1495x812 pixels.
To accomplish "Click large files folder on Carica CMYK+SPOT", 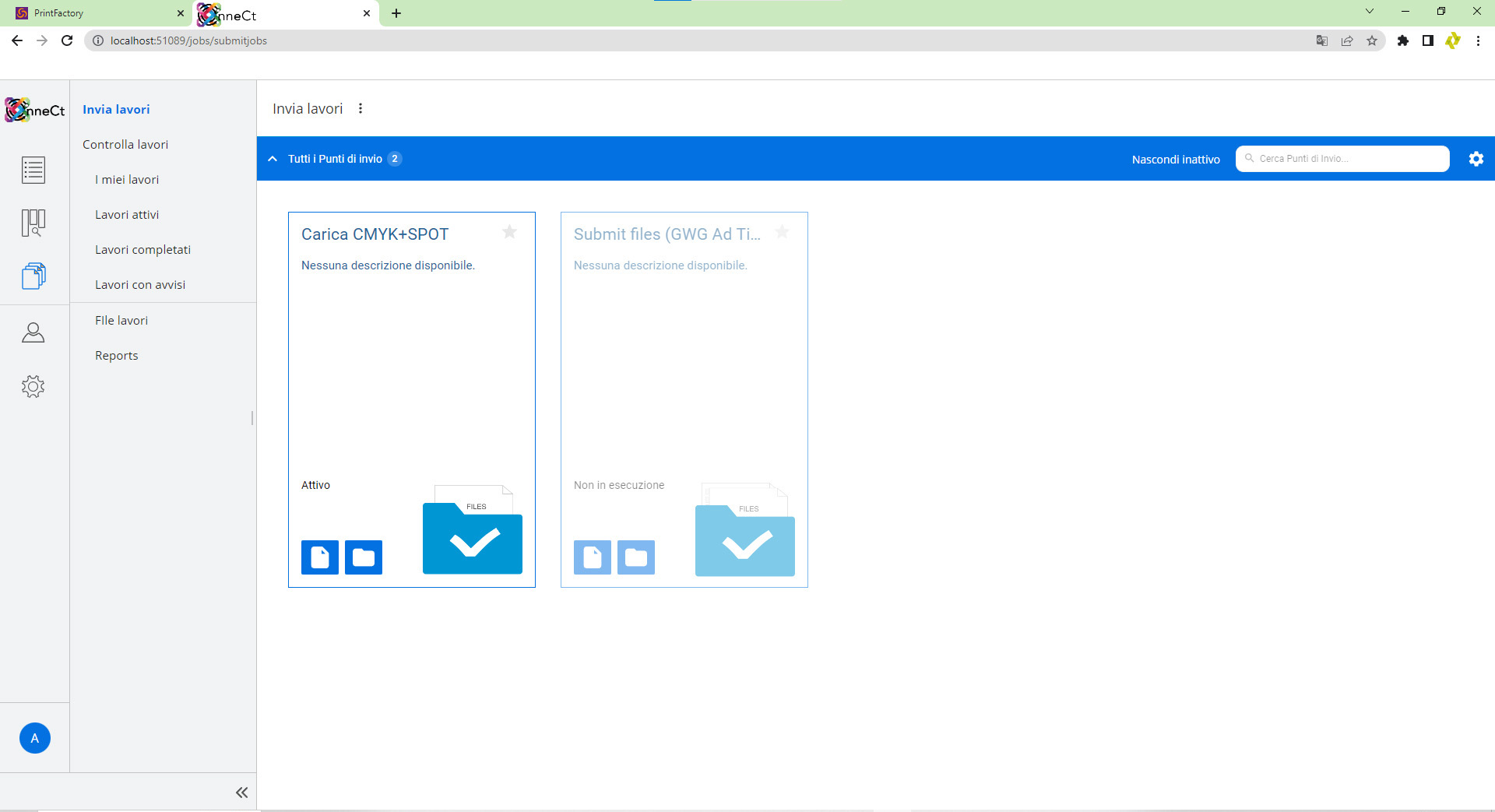I will [473, 530].
